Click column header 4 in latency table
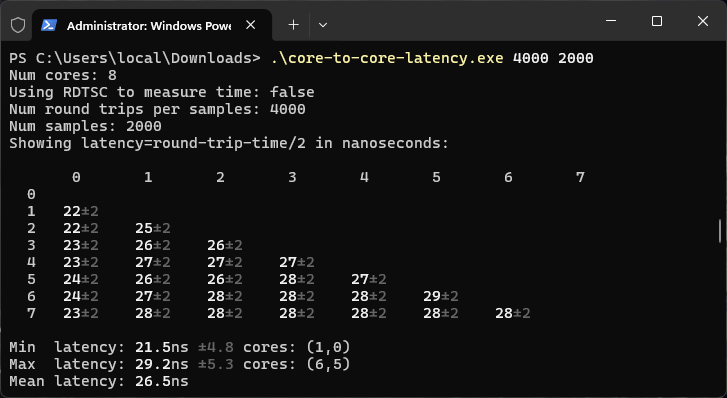Image resolution: width=727 pixels, height=398 pixels. (364, 177)
